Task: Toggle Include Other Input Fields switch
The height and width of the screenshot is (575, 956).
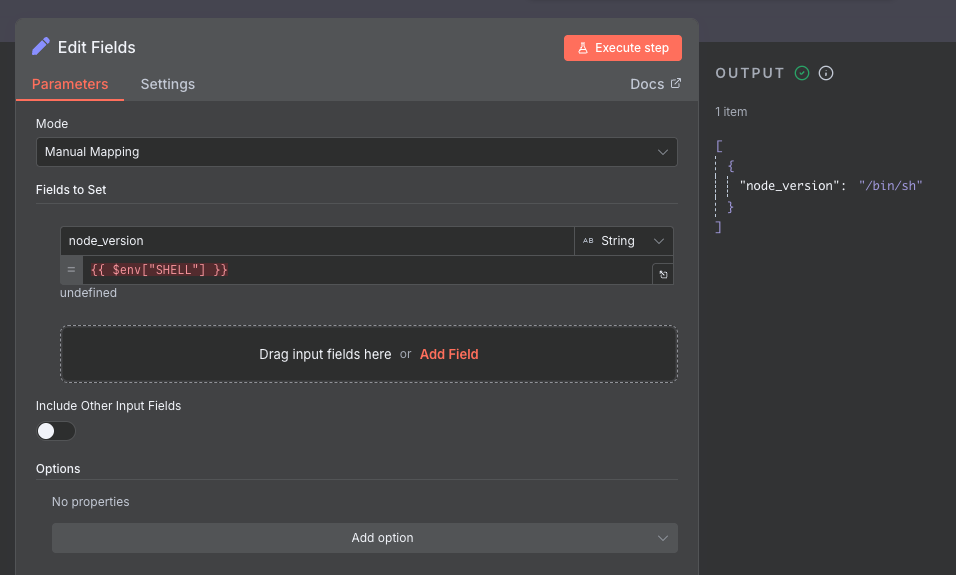Action: click(x=55, y=431)
